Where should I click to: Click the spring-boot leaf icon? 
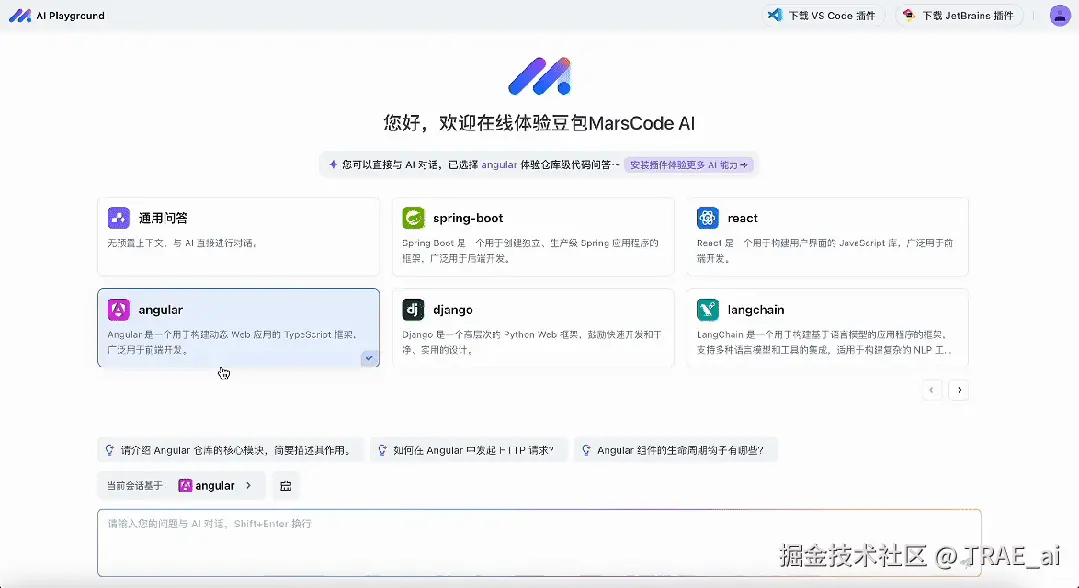click(x=413, y=217)
